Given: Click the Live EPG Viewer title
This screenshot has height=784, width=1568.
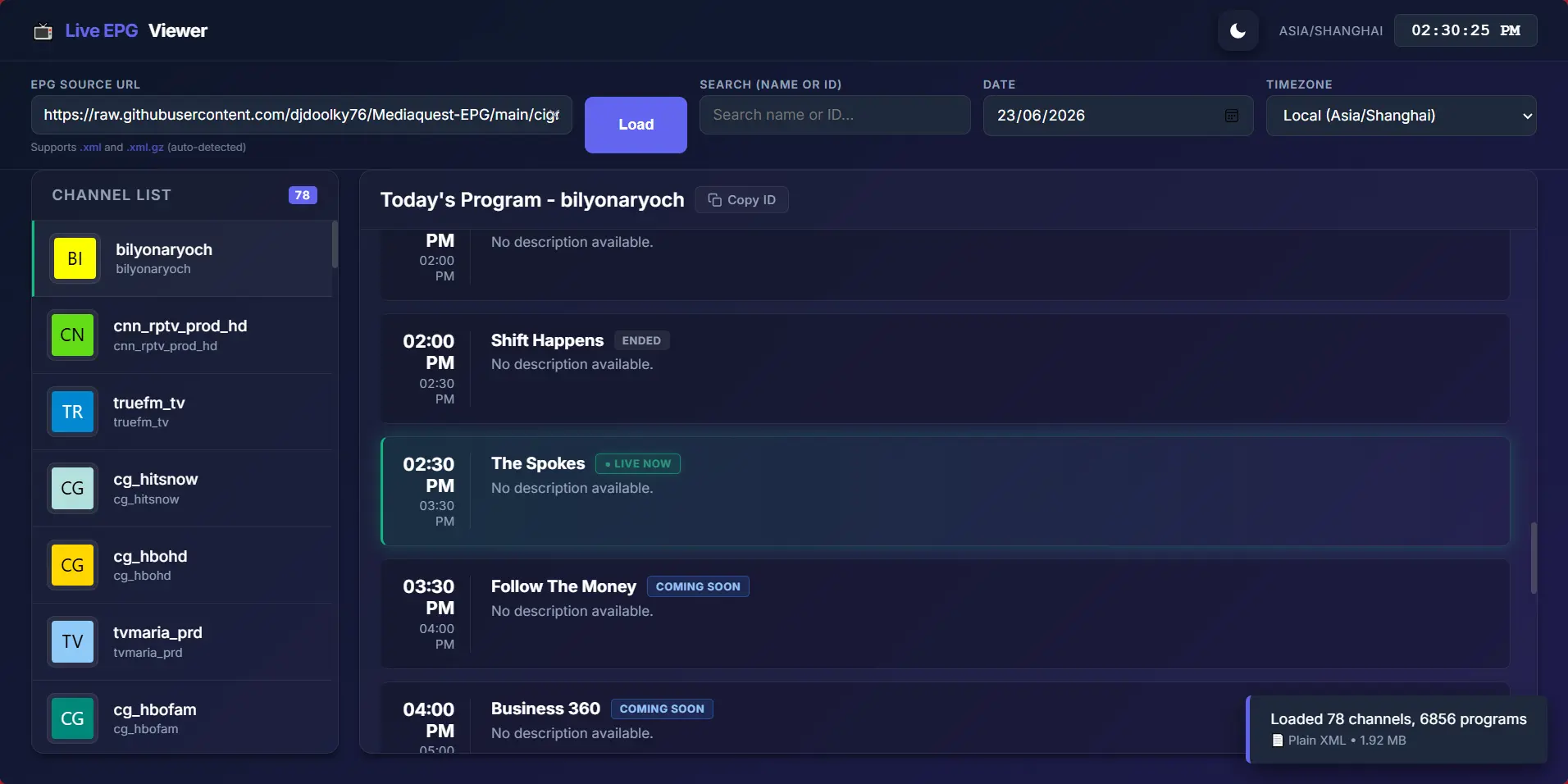Looking at the screenshot, I should pos(136,31).
